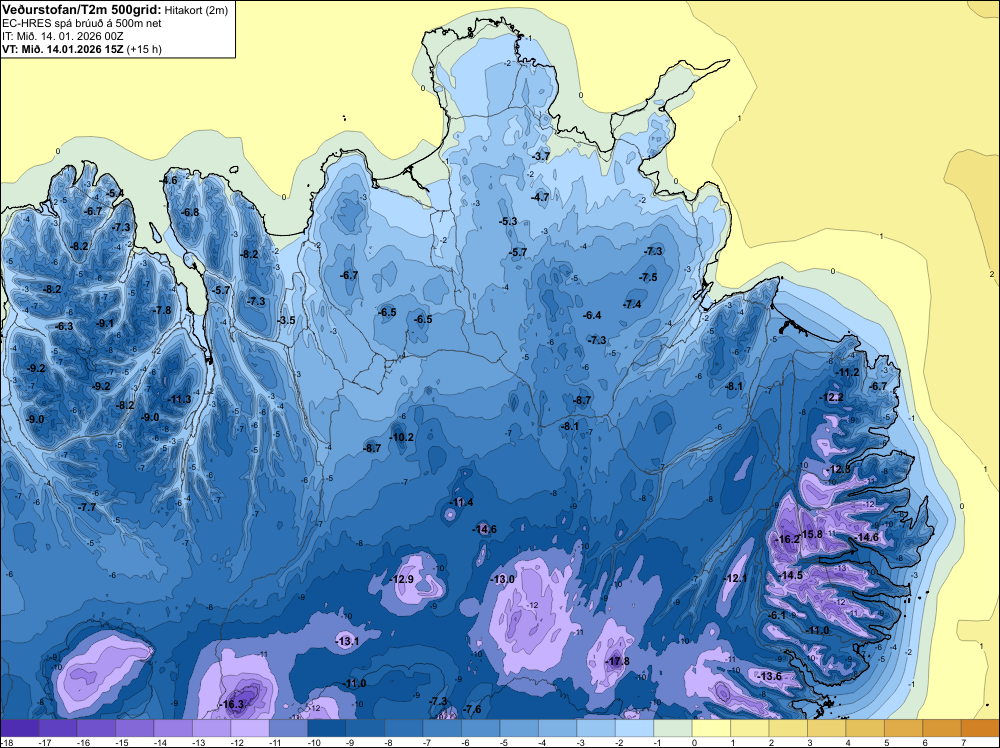Viewport: 1000px width, 748px height.
Task: Click the -12.9 temperature label
Action: tap(401, 579)
